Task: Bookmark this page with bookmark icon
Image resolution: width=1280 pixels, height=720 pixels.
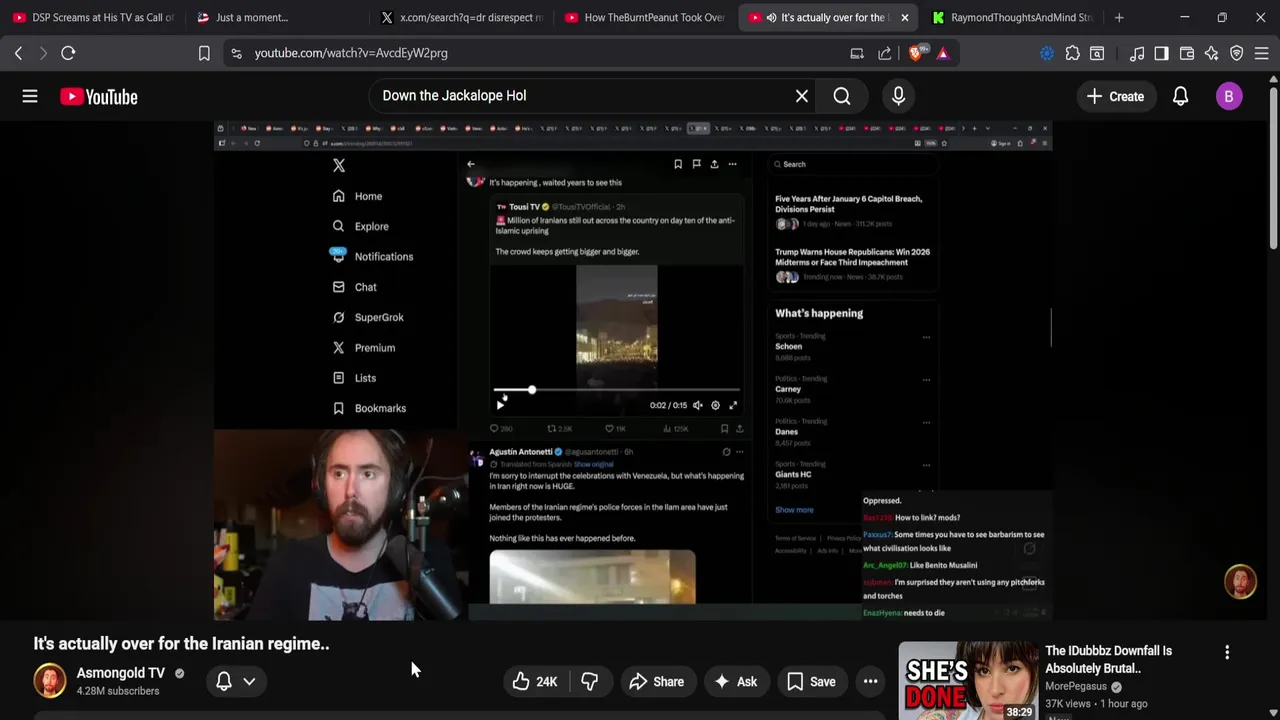Action: [204, 53]
